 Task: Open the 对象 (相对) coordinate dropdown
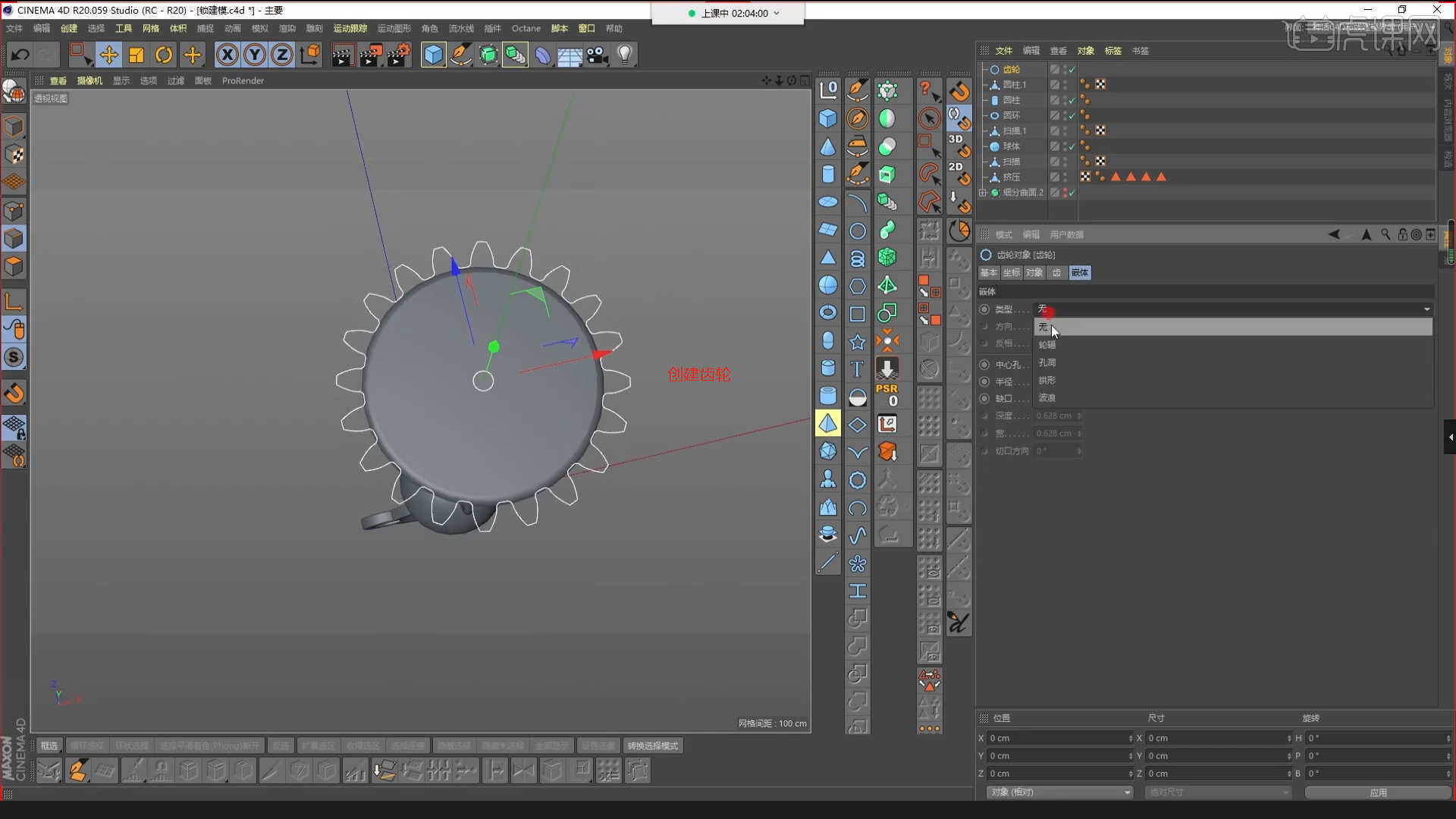tap(1059, 792)
